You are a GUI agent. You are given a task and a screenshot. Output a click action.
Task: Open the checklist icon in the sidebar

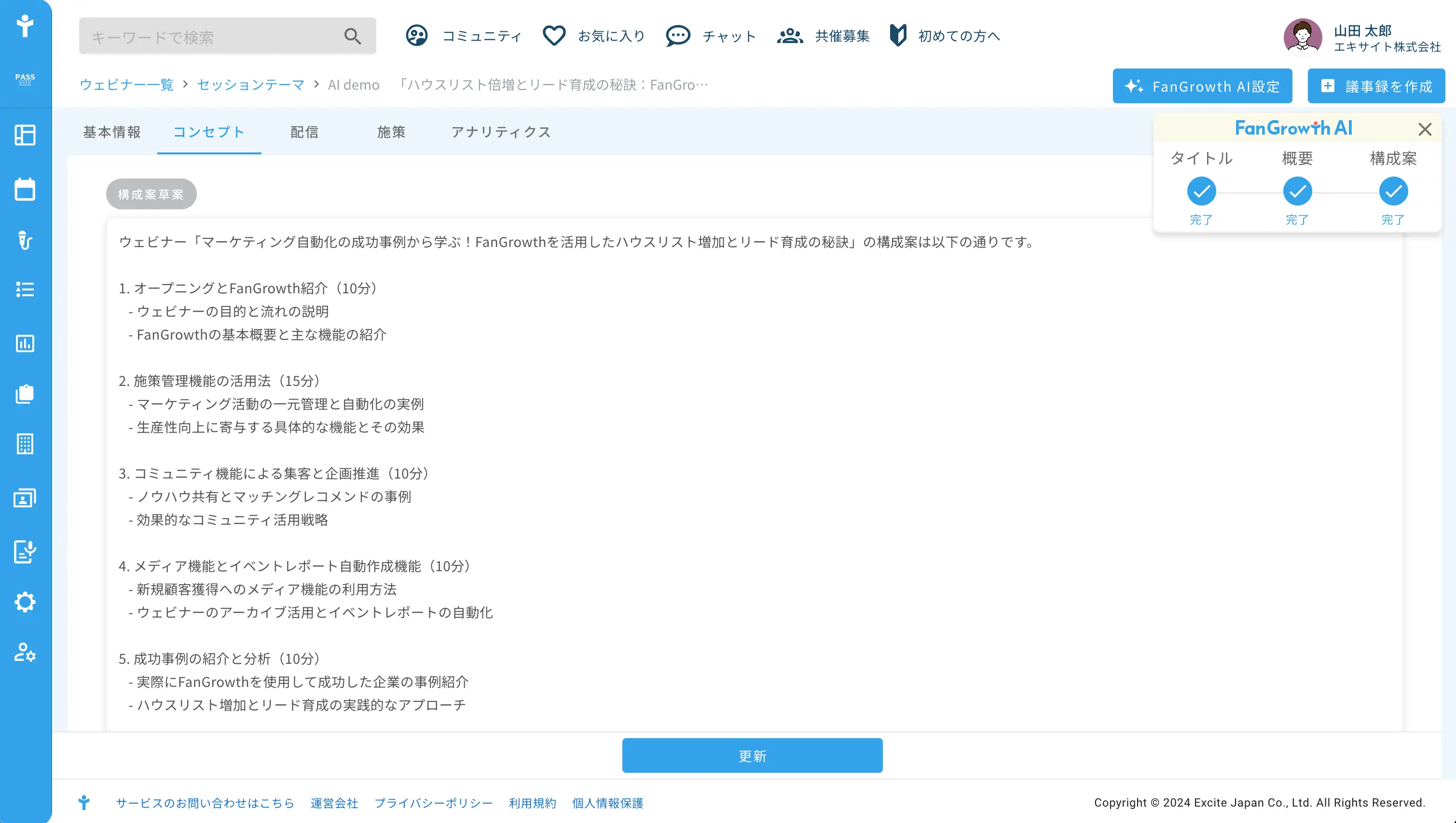(x=25, y=289)
